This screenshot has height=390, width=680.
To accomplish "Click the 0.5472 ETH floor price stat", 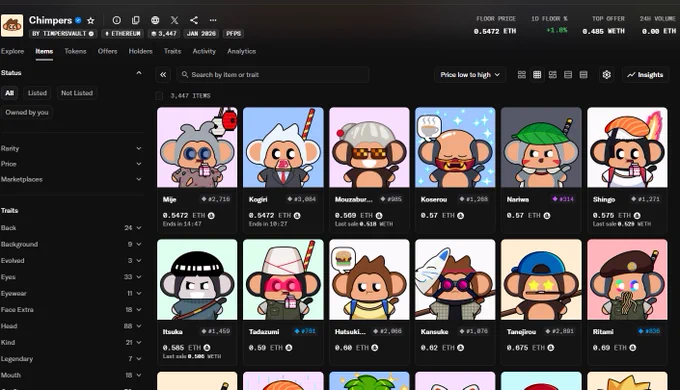I will (495, 31).
